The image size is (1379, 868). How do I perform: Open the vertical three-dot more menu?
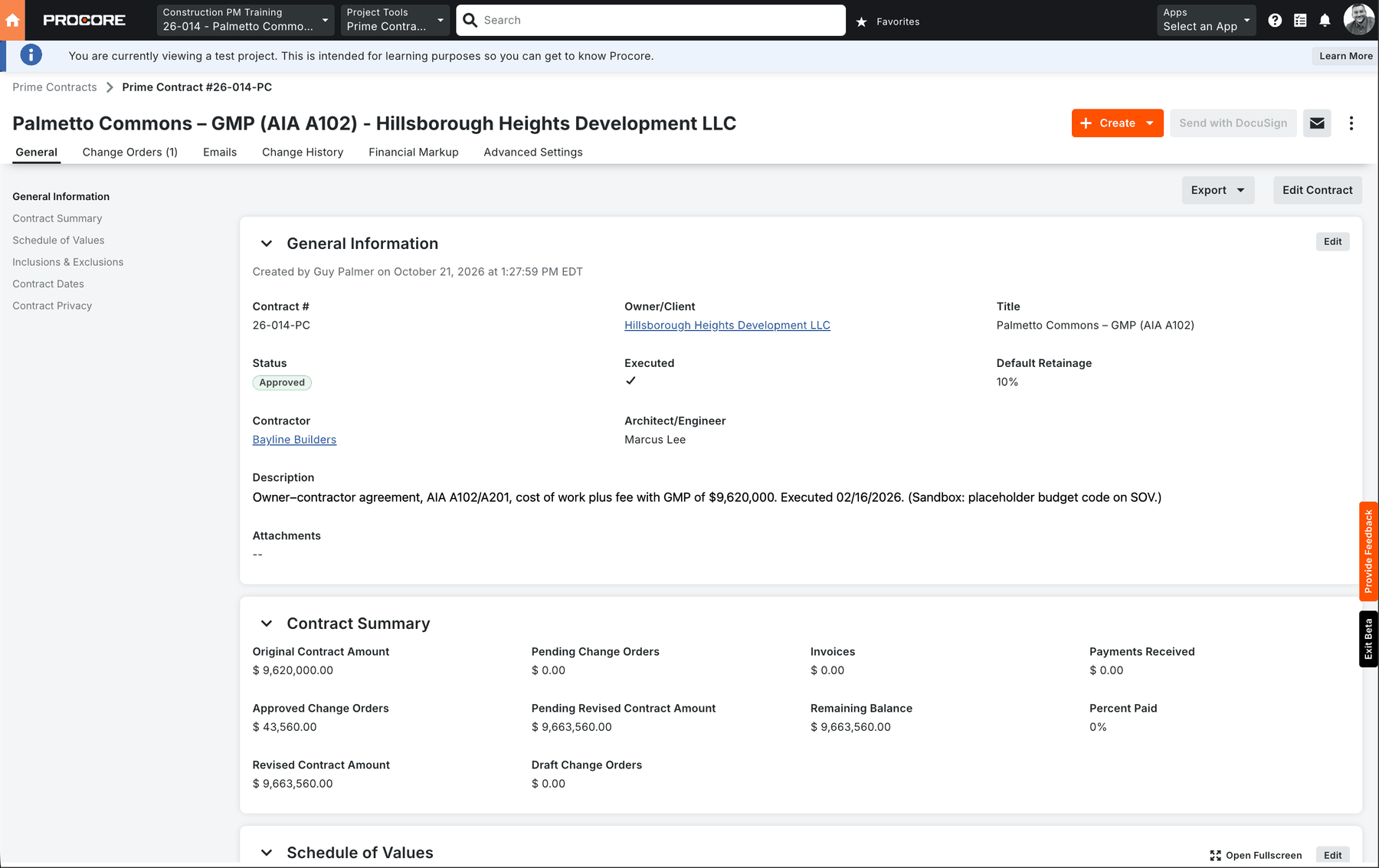(1351, 123)
